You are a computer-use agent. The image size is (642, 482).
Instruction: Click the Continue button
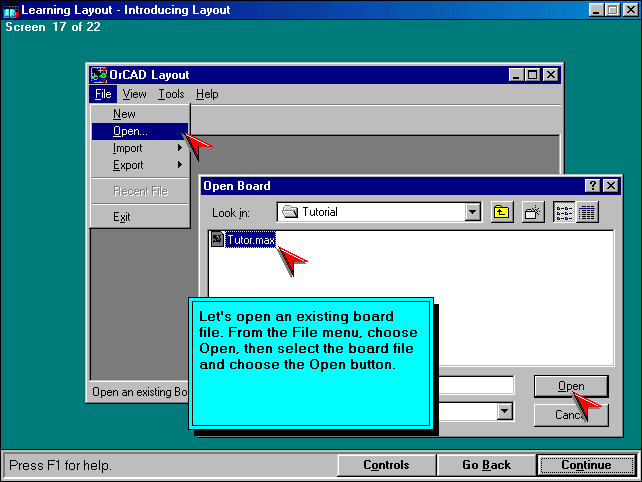[x=586, y=465]
